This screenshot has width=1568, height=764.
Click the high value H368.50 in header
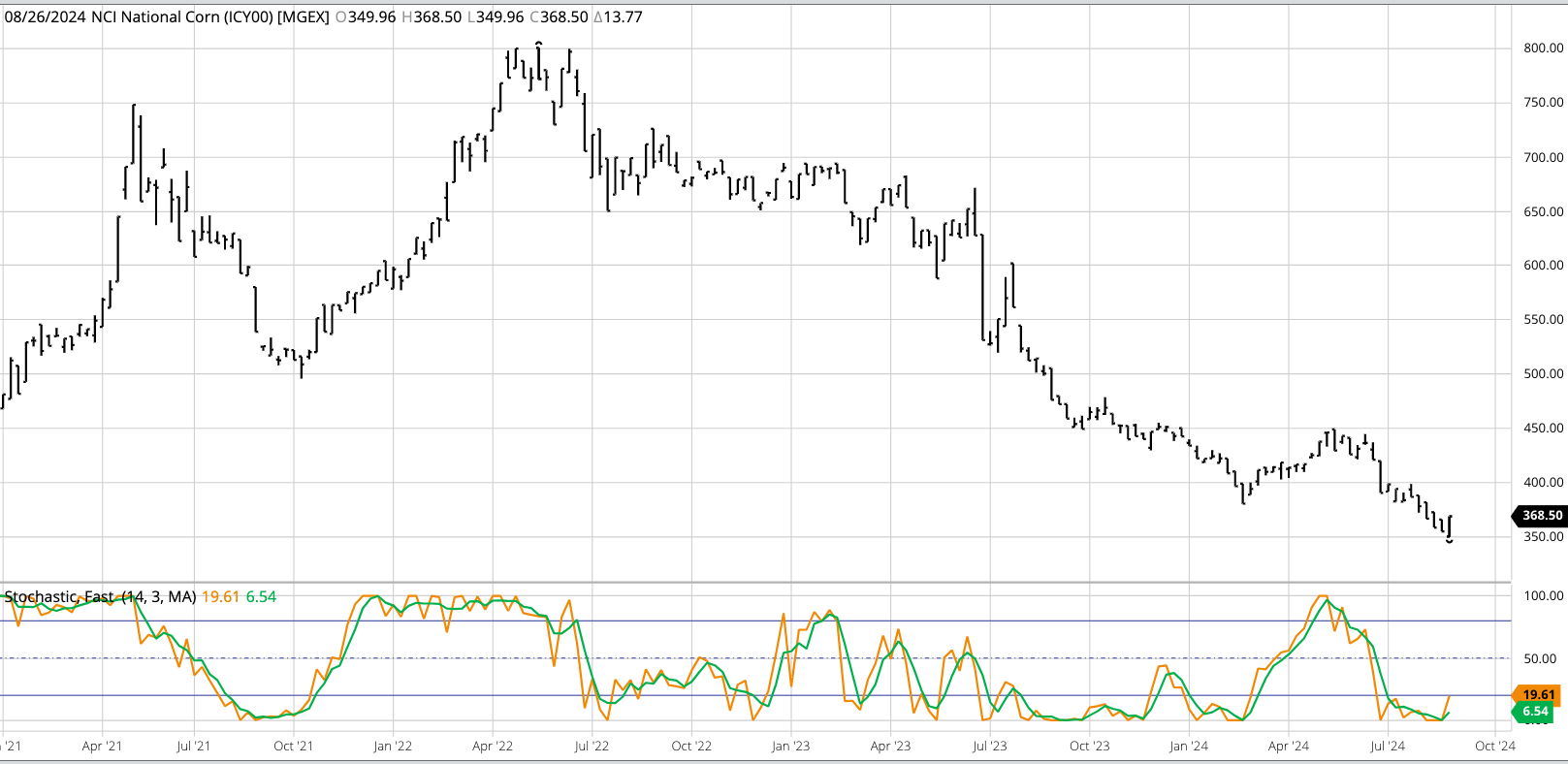pos(432,17)
